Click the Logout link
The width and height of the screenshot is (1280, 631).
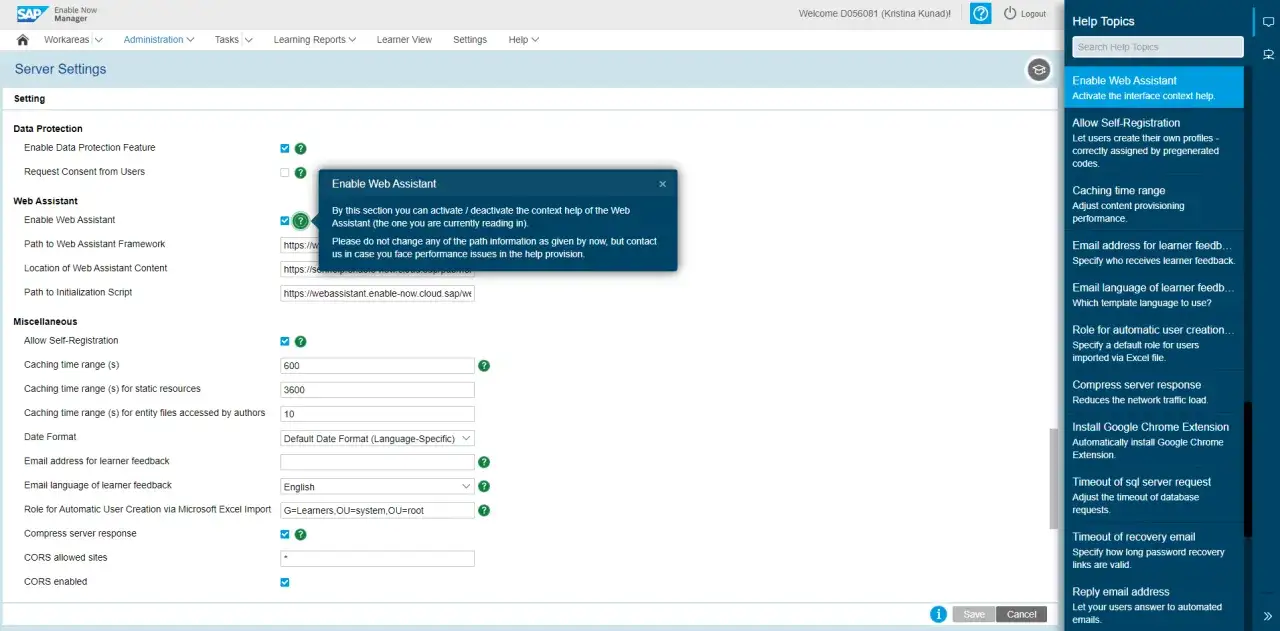tap(1033, 14)
